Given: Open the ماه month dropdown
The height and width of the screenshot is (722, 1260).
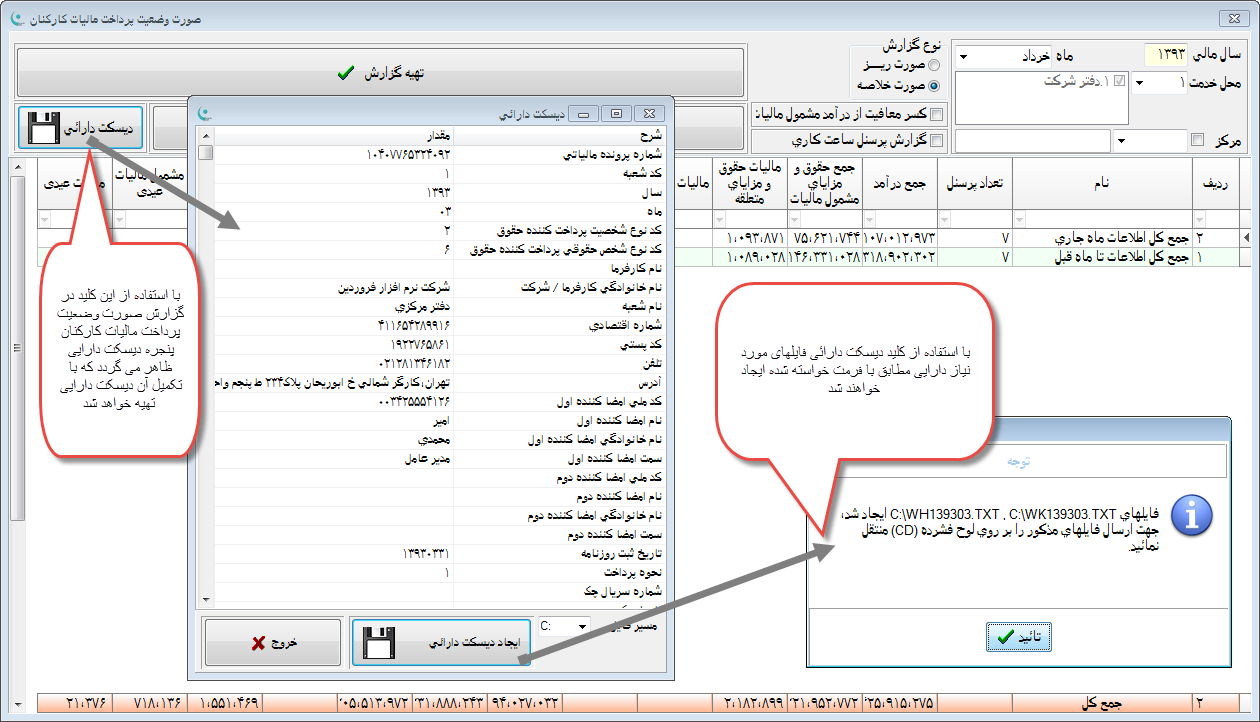Looking at the screenshot, I should [x=963, y=56].
